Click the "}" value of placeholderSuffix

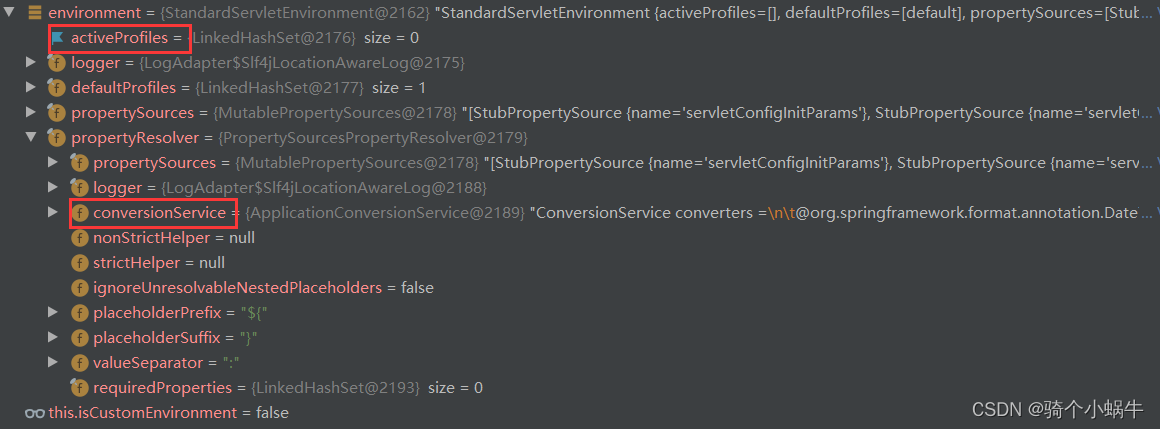coord(248,338)
